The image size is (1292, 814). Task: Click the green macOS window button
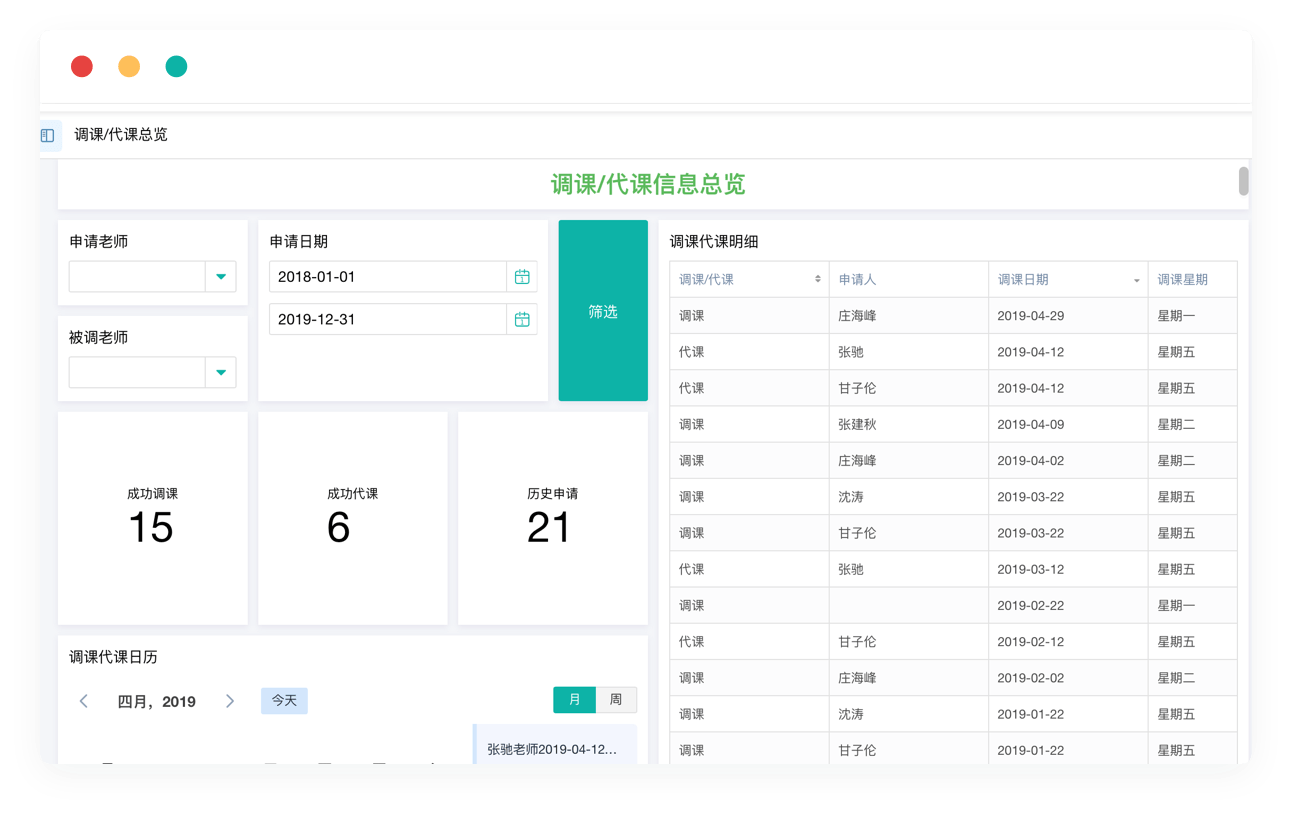176,67
